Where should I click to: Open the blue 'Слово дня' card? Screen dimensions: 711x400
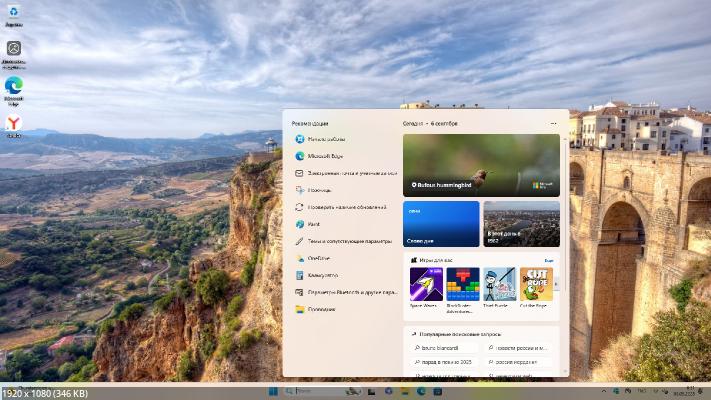[x=441, y=224]
